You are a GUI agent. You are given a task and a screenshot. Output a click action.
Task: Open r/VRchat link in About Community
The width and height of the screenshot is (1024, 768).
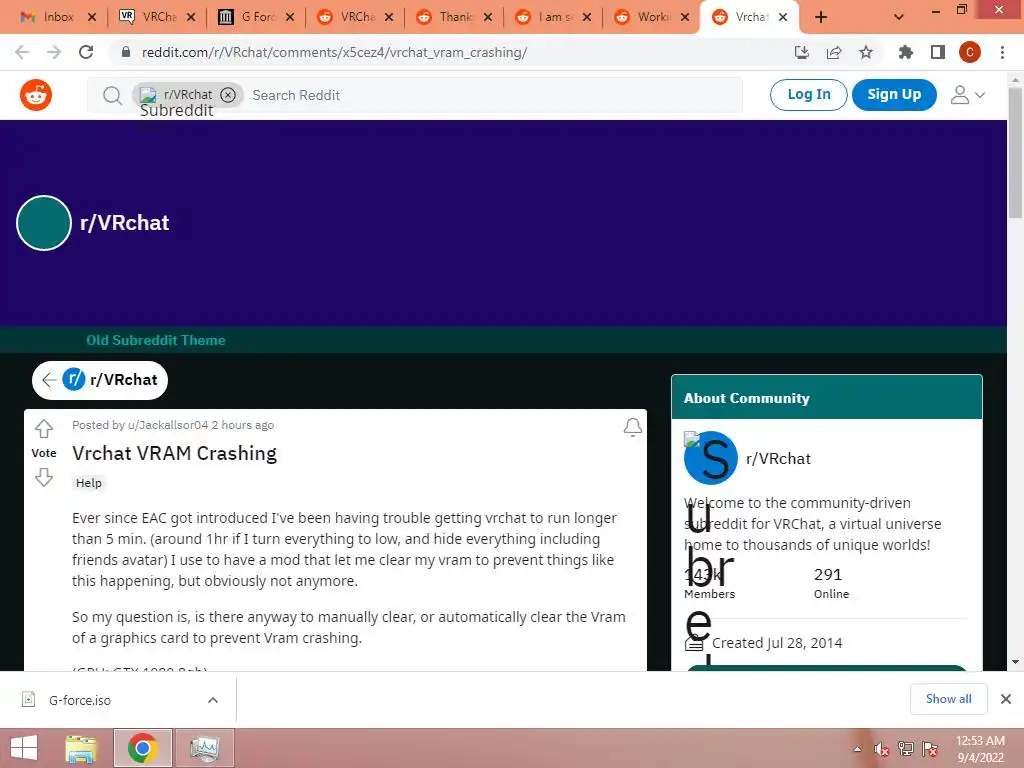click(778, 458)
